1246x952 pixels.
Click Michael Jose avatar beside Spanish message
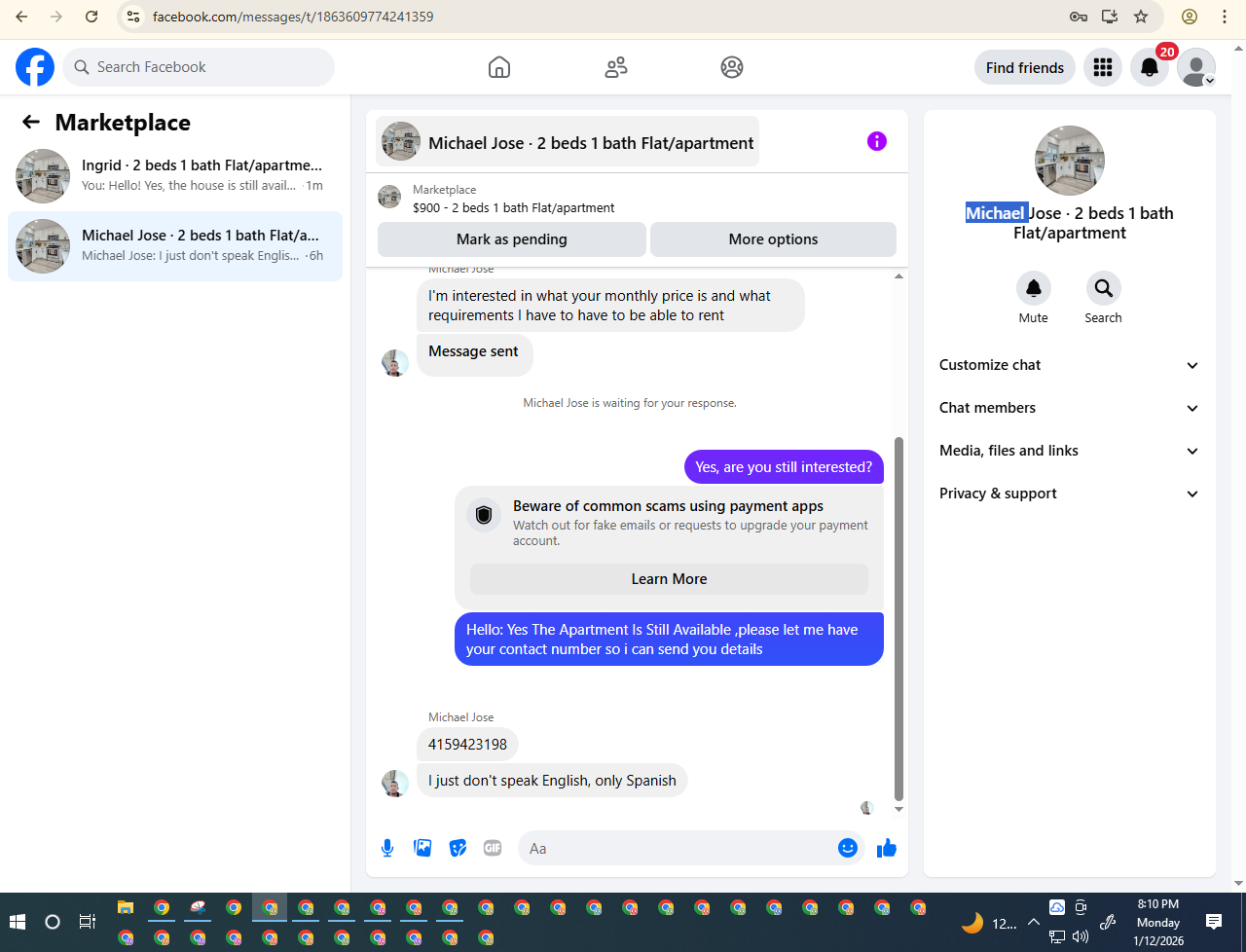[395, 784]
